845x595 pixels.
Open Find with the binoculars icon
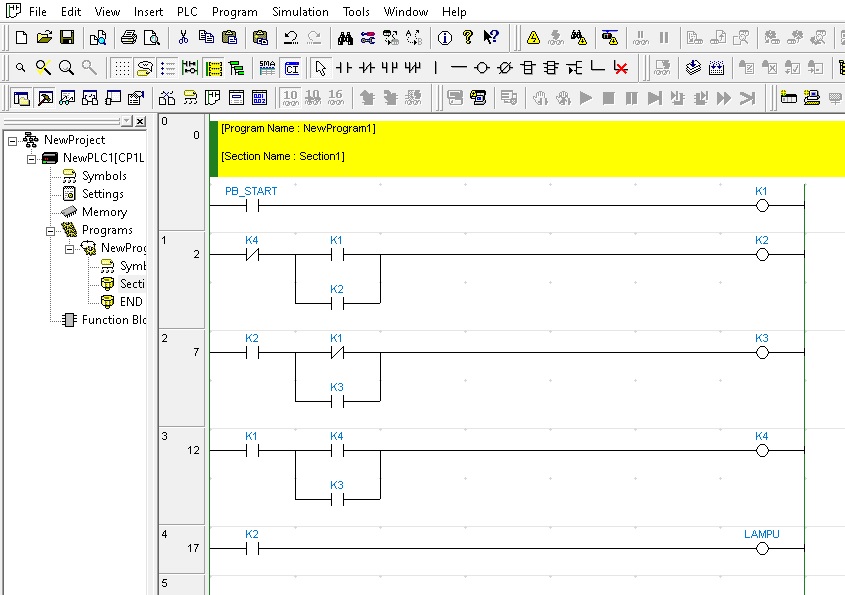[345, 38]
